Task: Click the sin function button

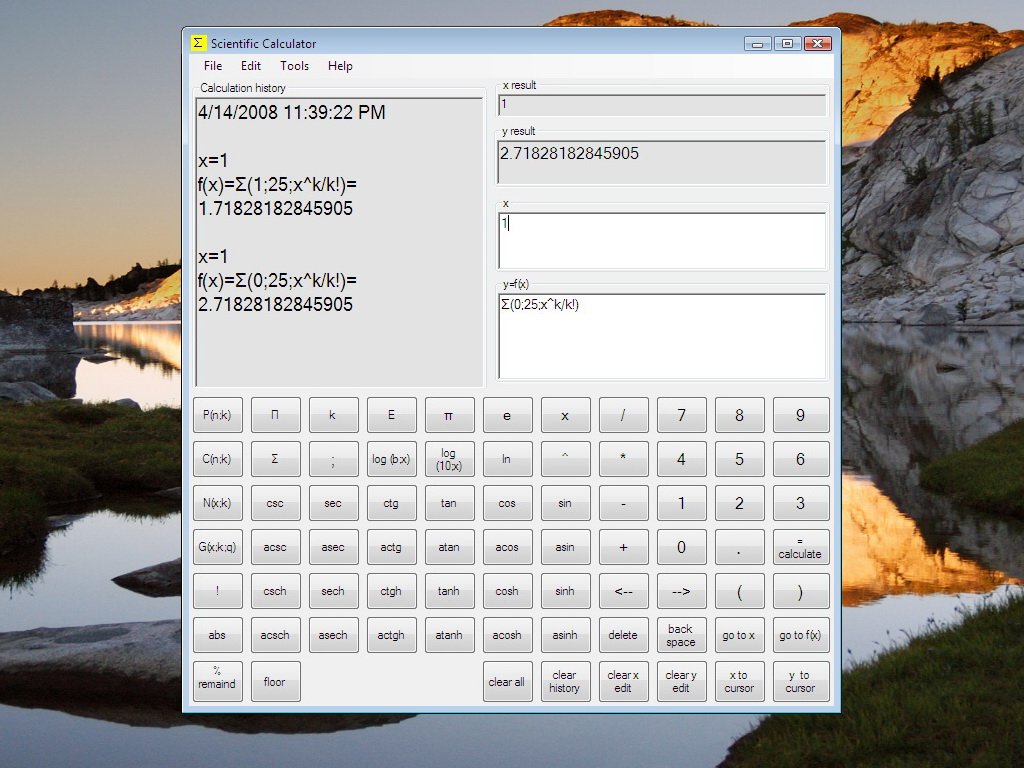Action: pyautogui.click(x=565, y=503)
